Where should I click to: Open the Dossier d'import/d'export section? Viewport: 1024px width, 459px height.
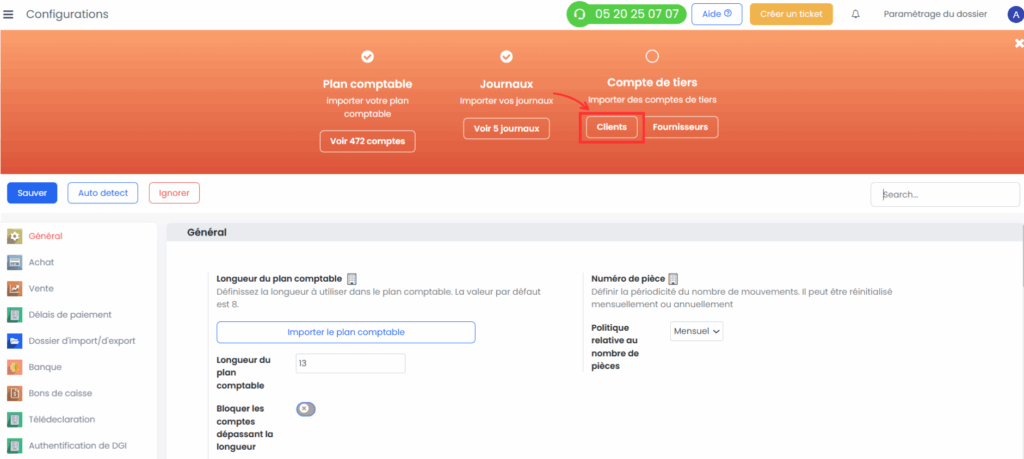[82, 341]
